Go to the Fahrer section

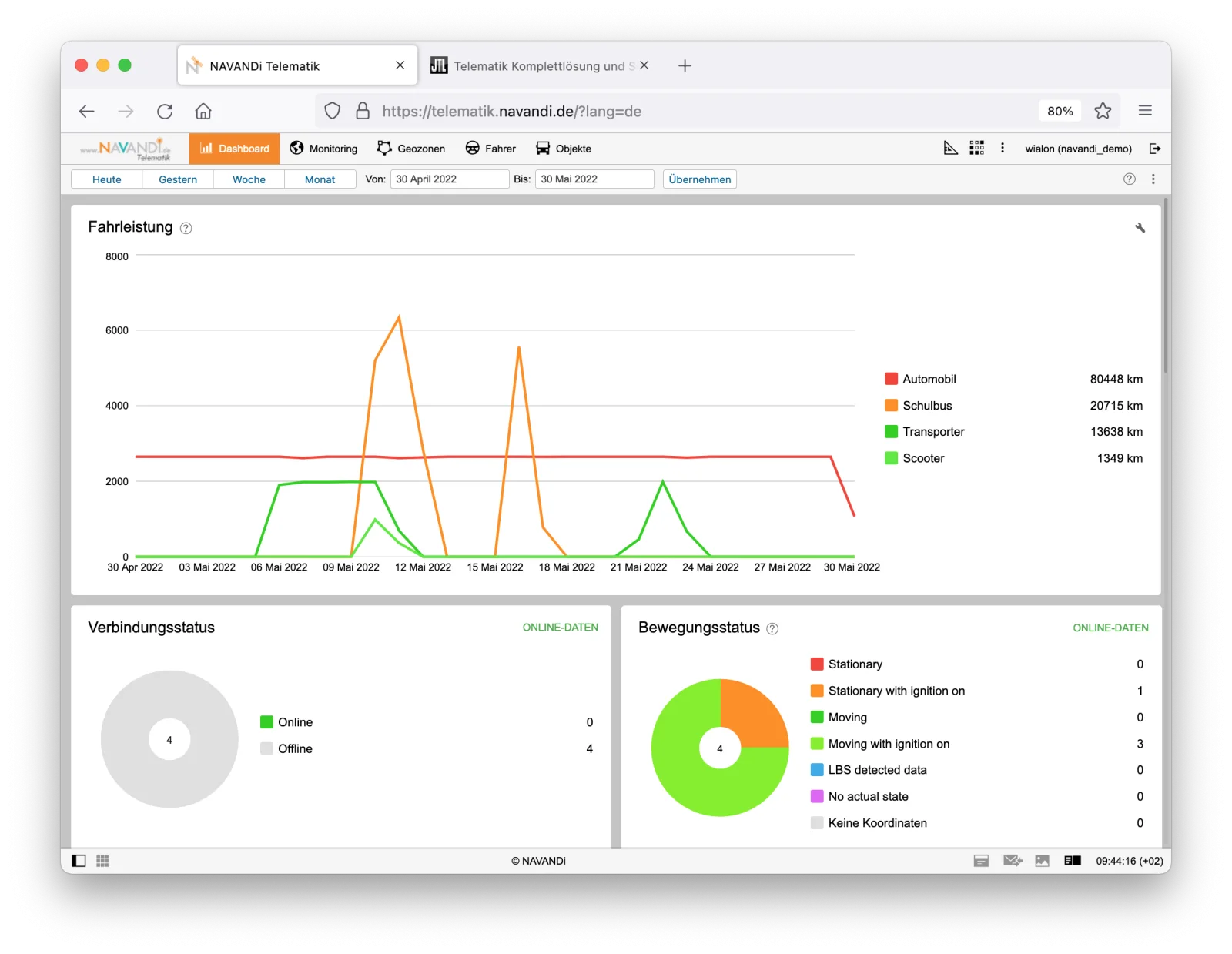(x=490, y=149)
